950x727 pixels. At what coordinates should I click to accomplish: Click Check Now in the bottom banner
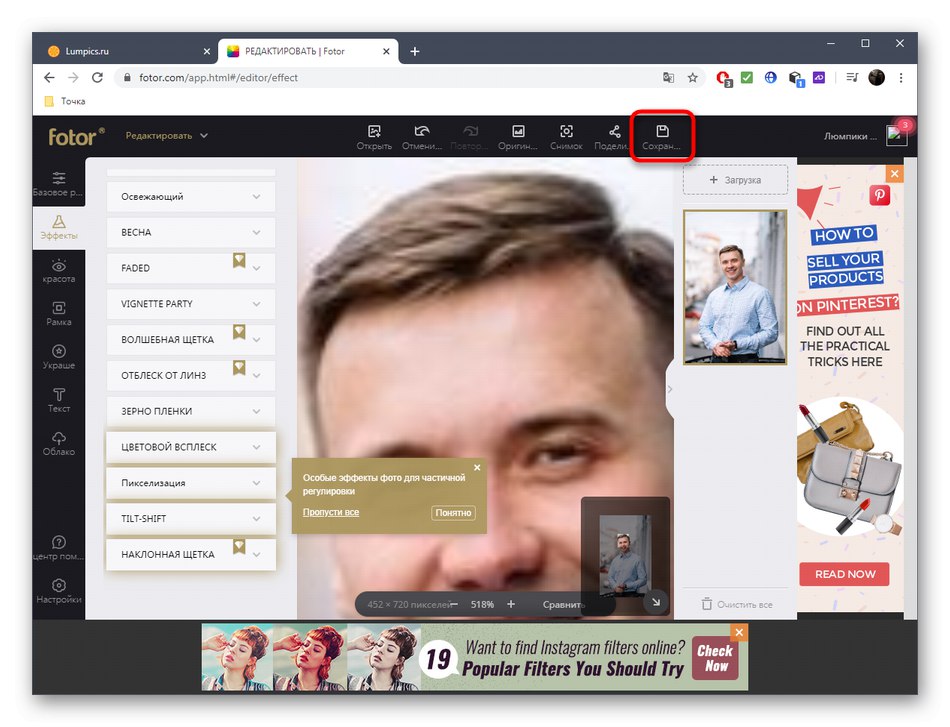[x=715, y=659]
